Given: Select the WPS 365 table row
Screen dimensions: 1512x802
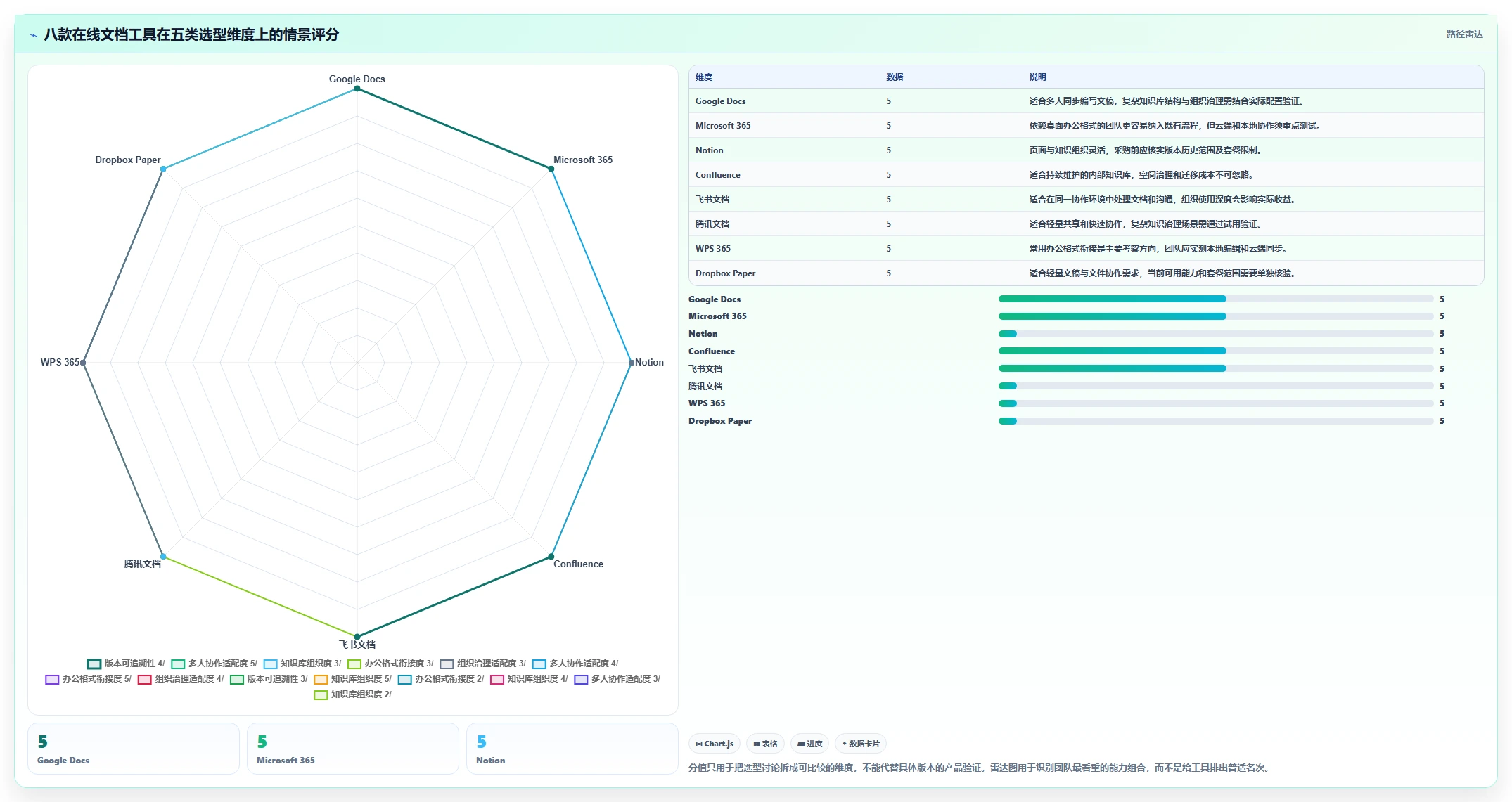Looking at the screenshot, I should [x=1086, y=249].
